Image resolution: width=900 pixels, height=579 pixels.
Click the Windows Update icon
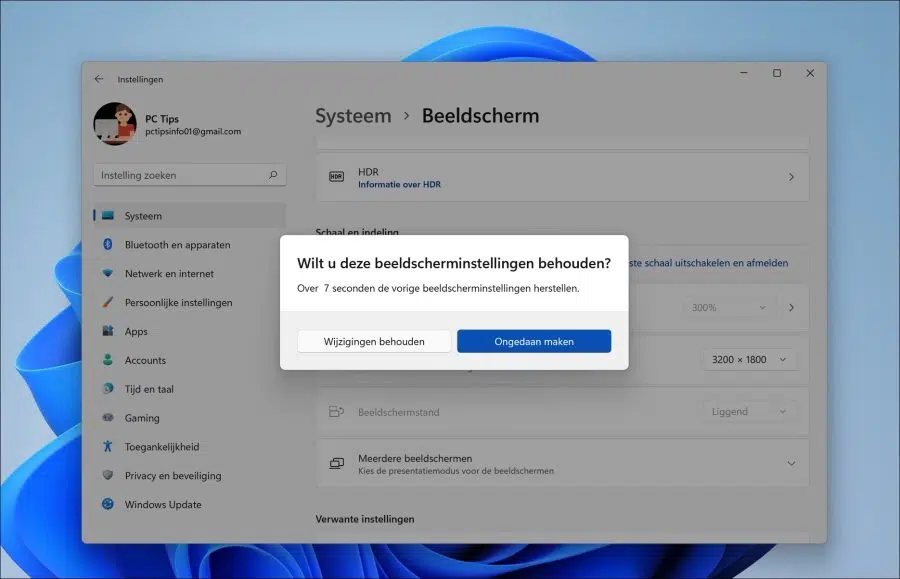(108, 504)
